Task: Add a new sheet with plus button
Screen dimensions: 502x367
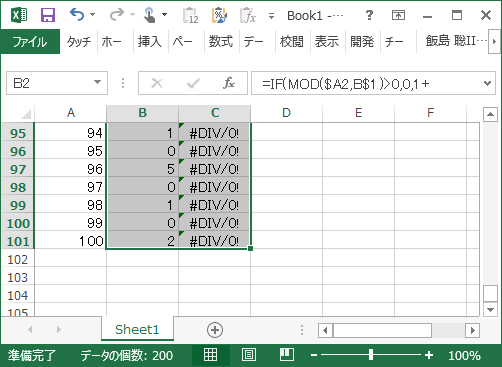Action: click(215, 330)
